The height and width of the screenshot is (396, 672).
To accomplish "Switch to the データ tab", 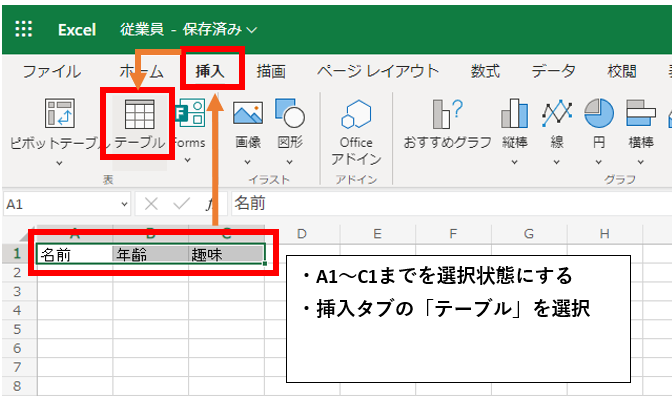I will pos(553,71).
